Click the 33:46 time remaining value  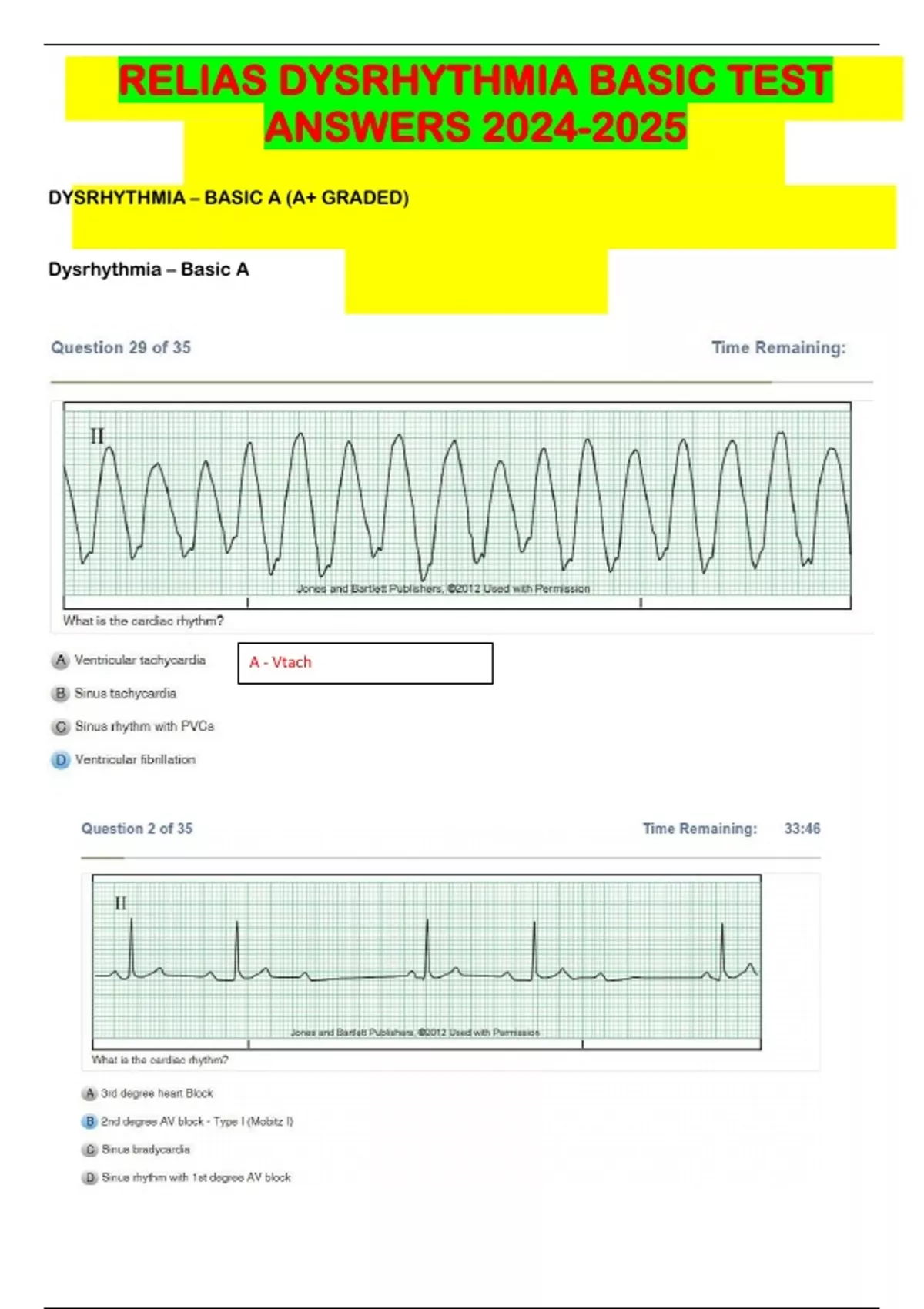[x=802, y=829]
